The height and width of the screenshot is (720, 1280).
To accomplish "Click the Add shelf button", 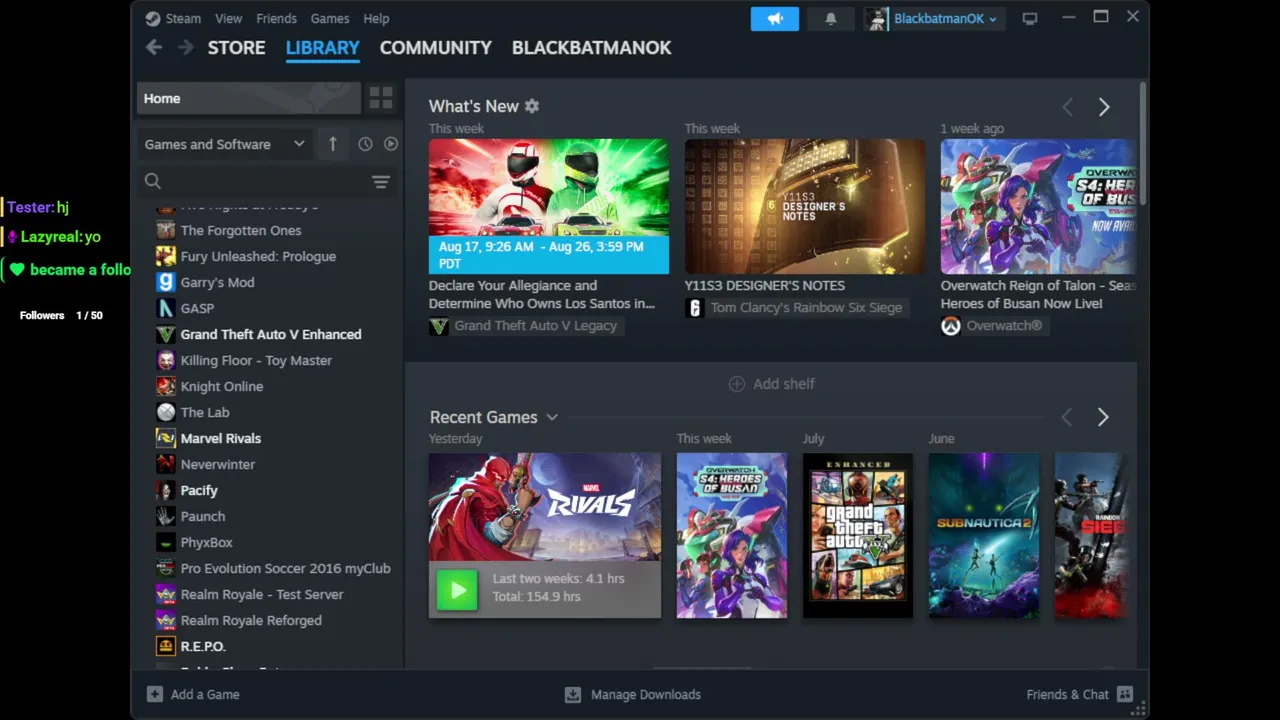I will pyautogui.click(x=771, y=384).
